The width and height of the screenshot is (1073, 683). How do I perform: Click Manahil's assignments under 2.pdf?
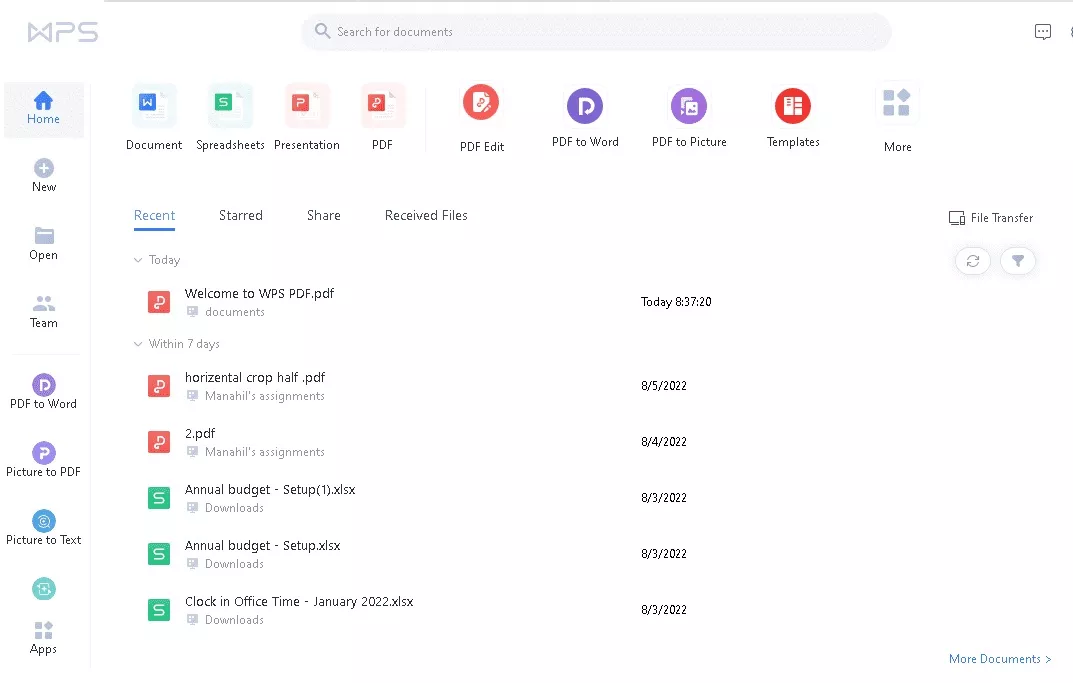(265, 452)
